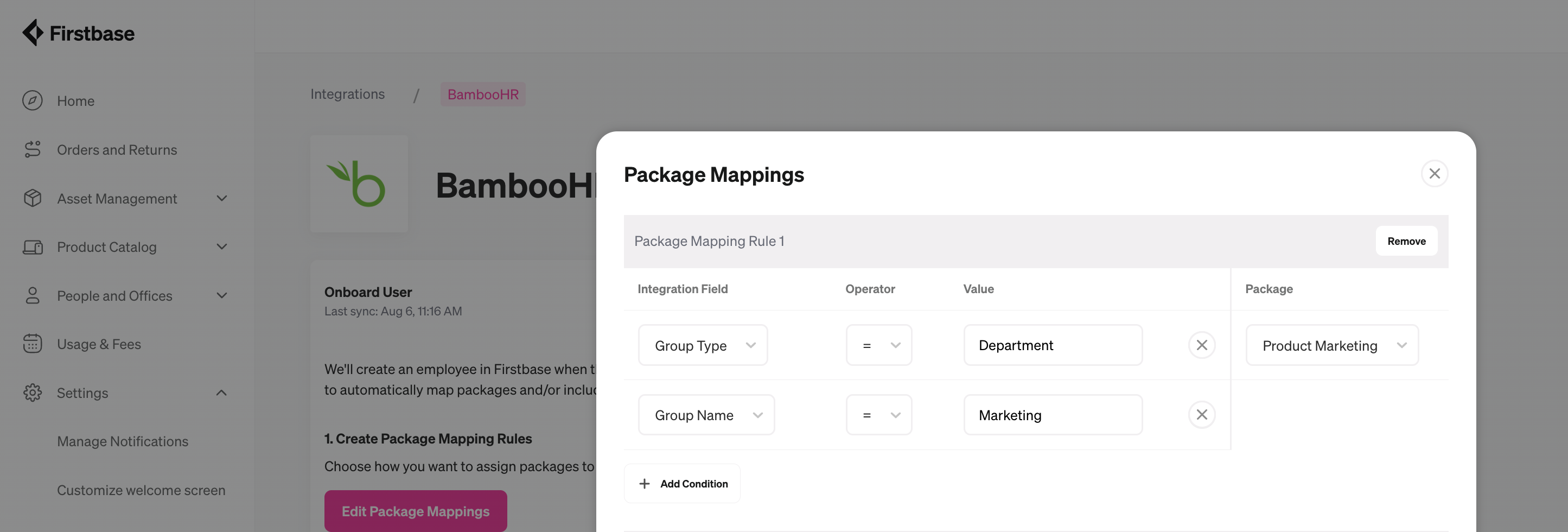The height and width of the screenshot is (532, 1568).
Task: Click the People and Offices person icon
Action: 32,295
